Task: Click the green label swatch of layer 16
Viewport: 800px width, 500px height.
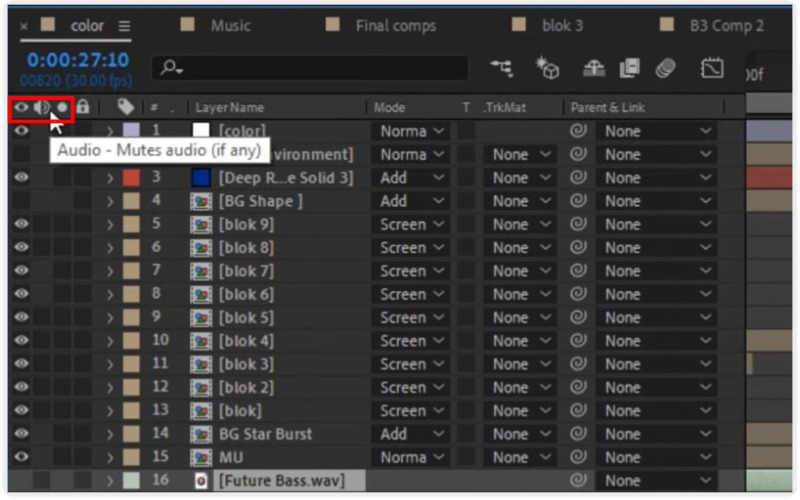Action: coord(131,481)
